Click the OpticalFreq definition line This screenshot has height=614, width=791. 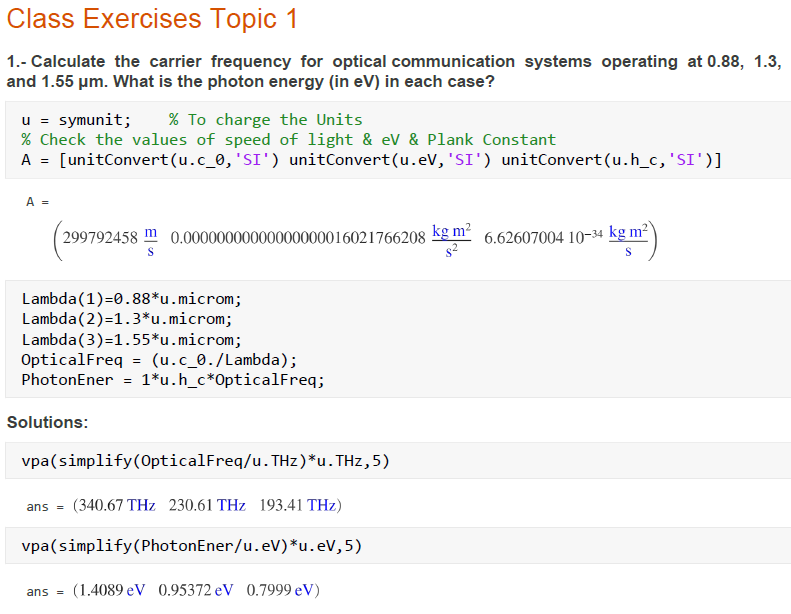coord(159,359)
